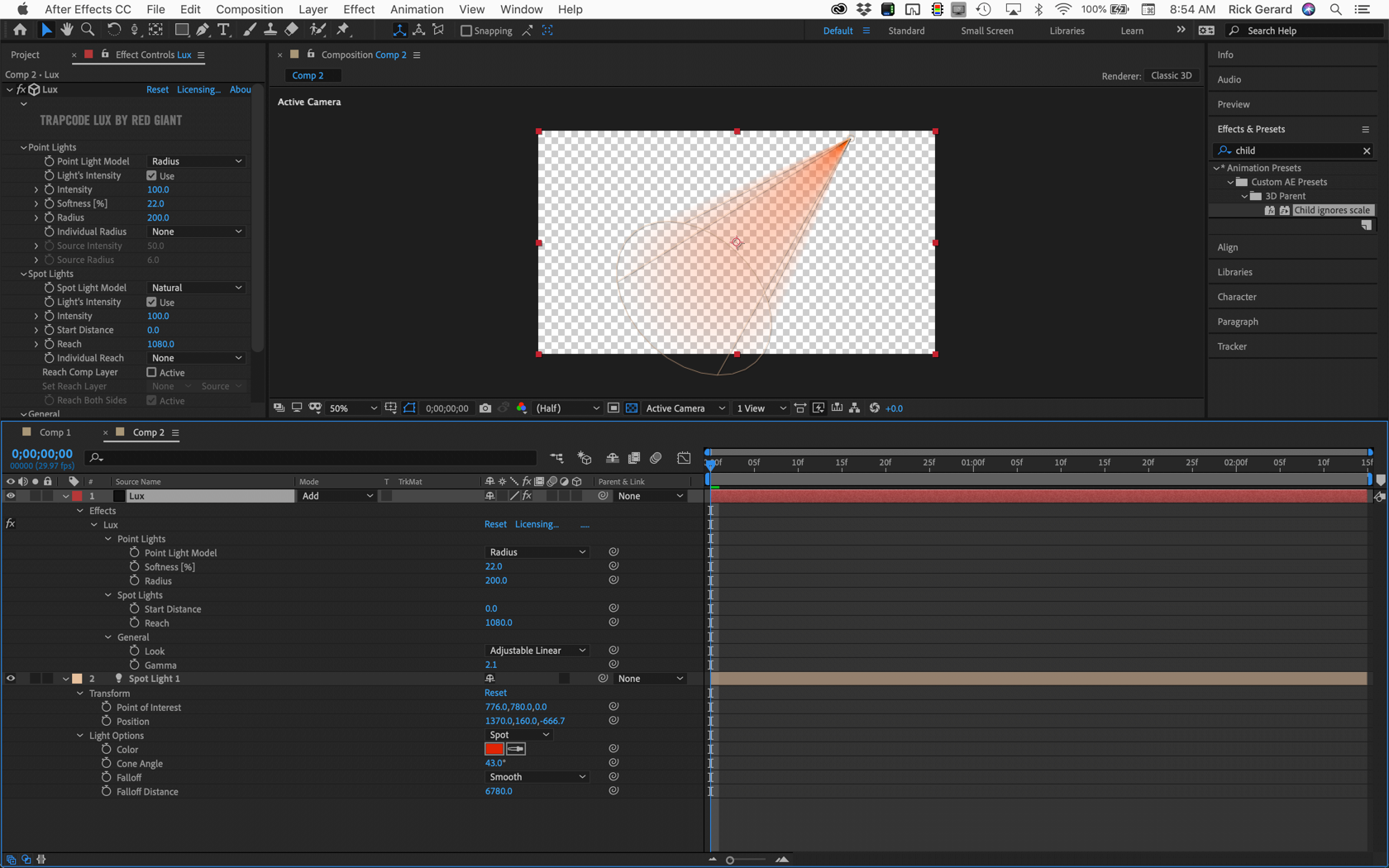
Task: Enable the Snapping checkbox
Action: [466, 31]
